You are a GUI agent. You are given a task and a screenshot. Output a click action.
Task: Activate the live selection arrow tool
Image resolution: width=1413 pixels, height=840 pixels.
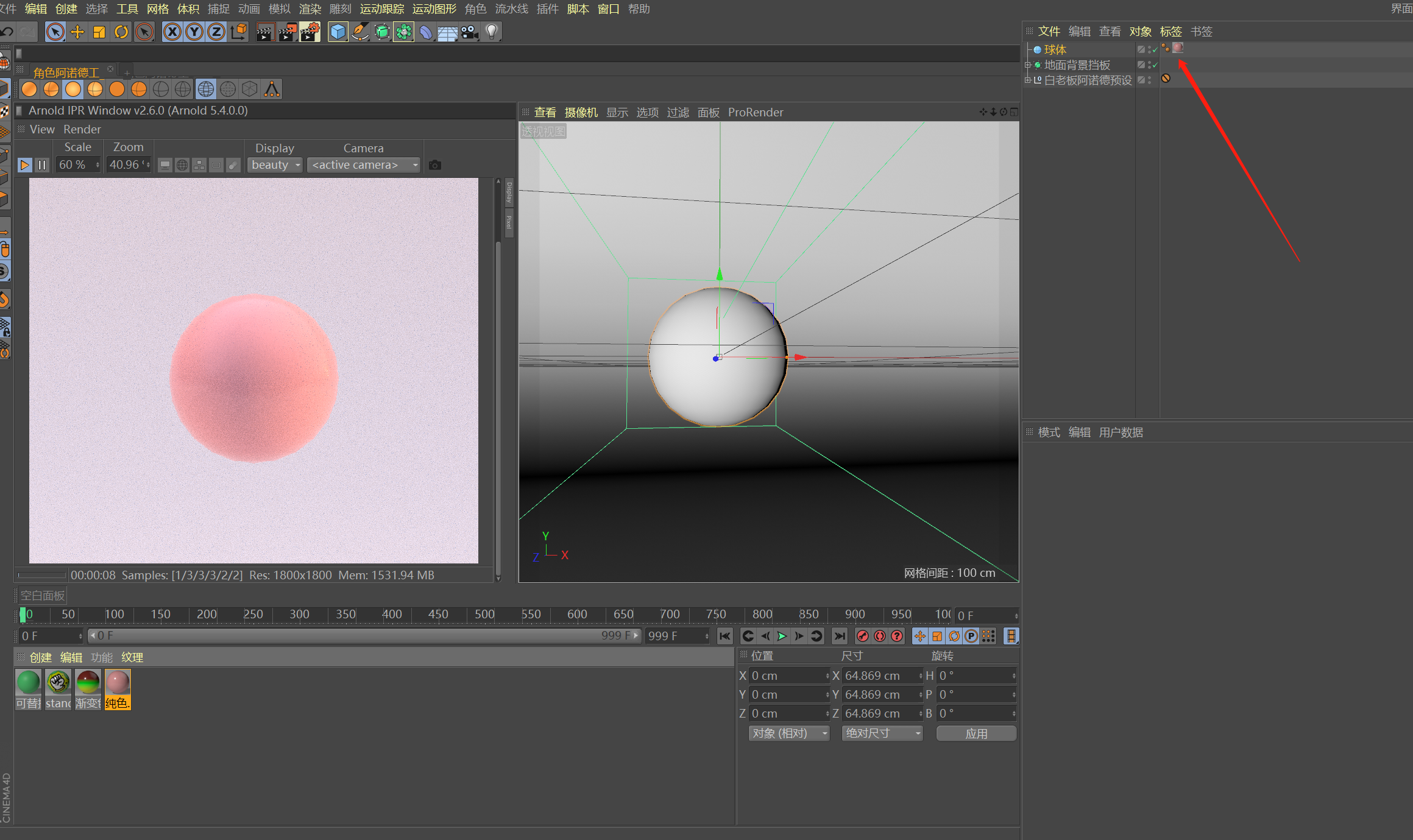tap(55, 32)
